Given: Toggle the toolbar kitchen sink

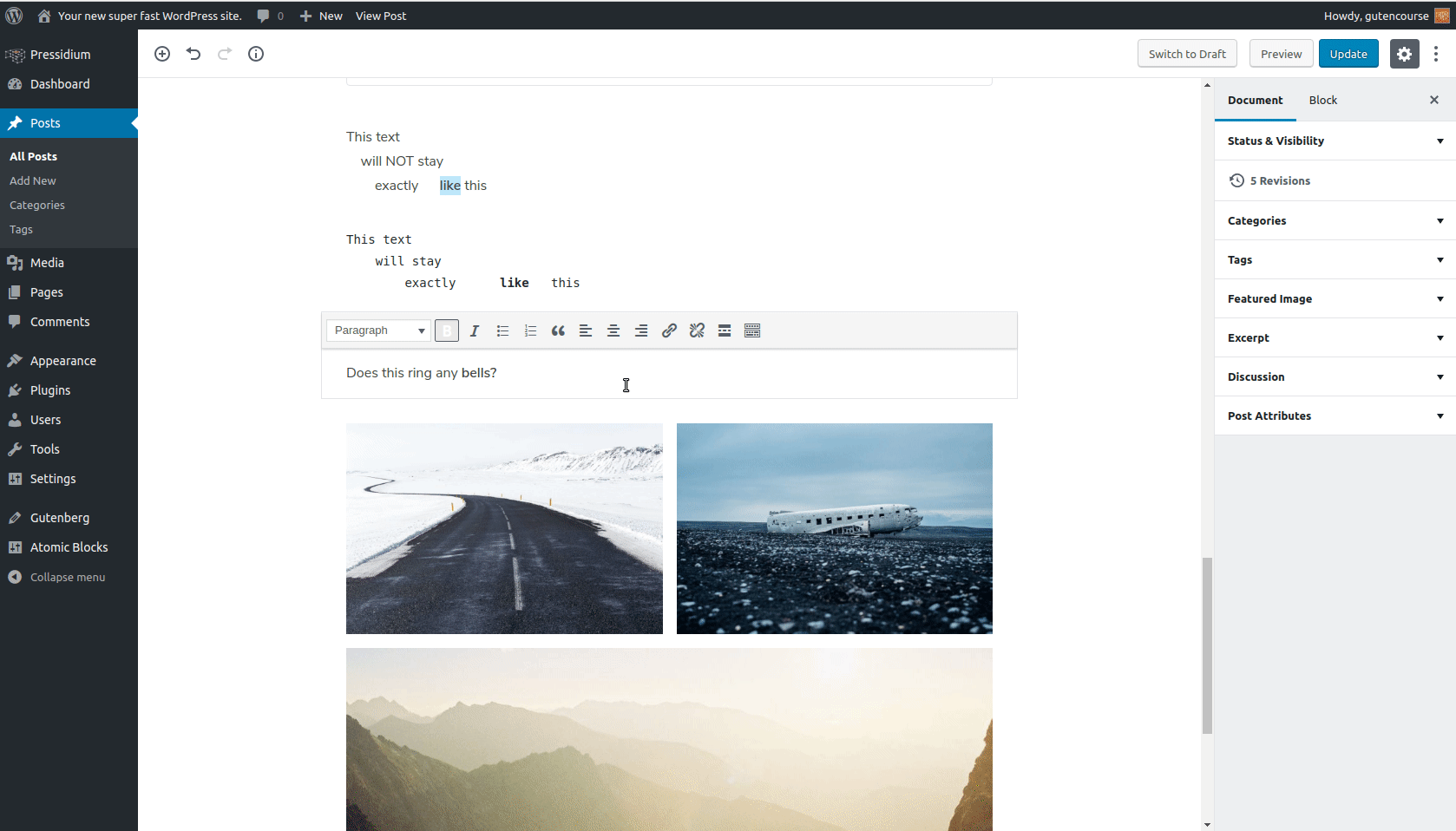Looking at the screenshot, I should point(752,330).
